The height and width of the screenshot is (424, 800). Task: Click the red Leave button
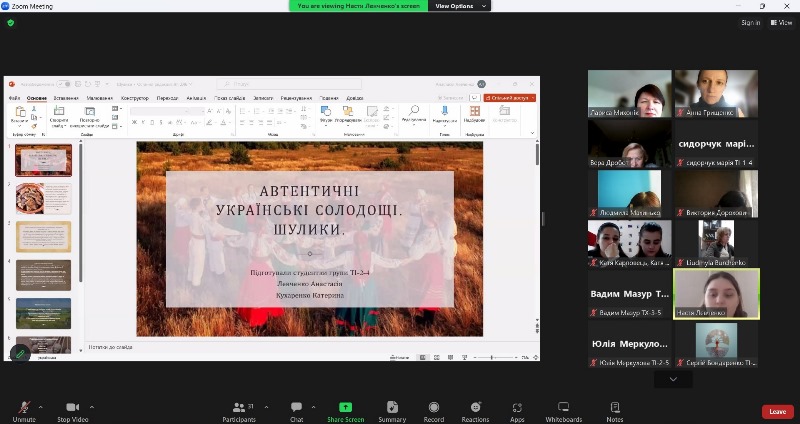777,411
